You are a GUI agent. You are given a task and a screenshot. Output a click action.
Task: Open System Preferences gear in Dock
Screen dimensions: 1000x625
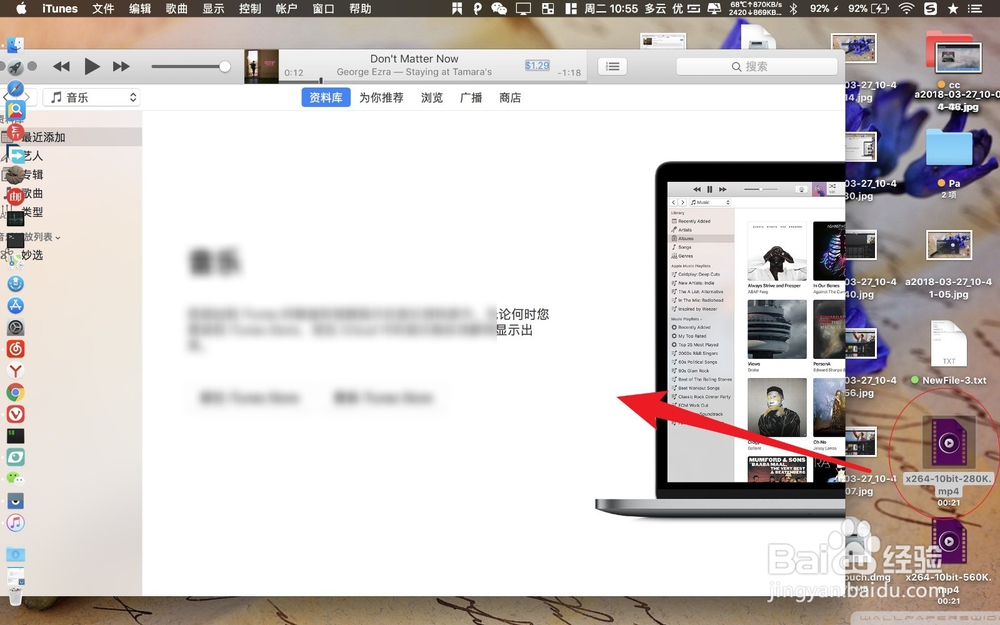15,327
